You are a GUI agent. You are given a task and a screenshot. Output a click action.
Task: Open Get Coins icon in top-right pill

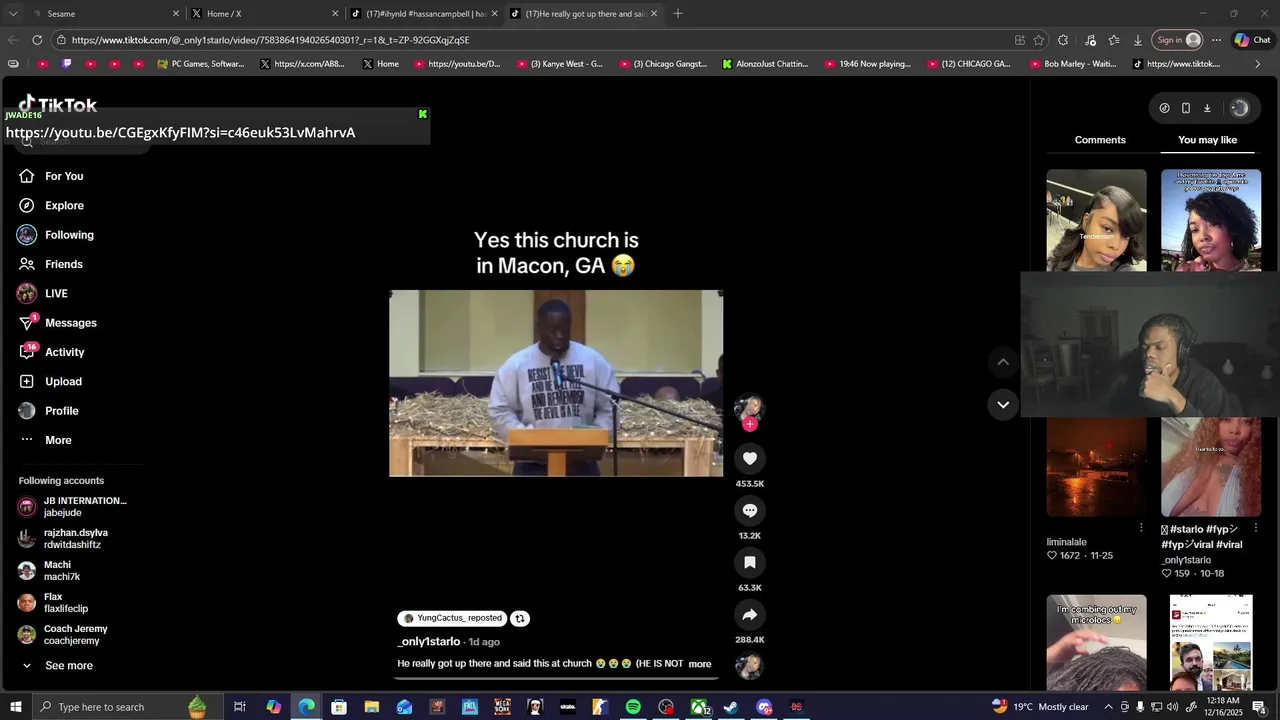pos(1164,108)
